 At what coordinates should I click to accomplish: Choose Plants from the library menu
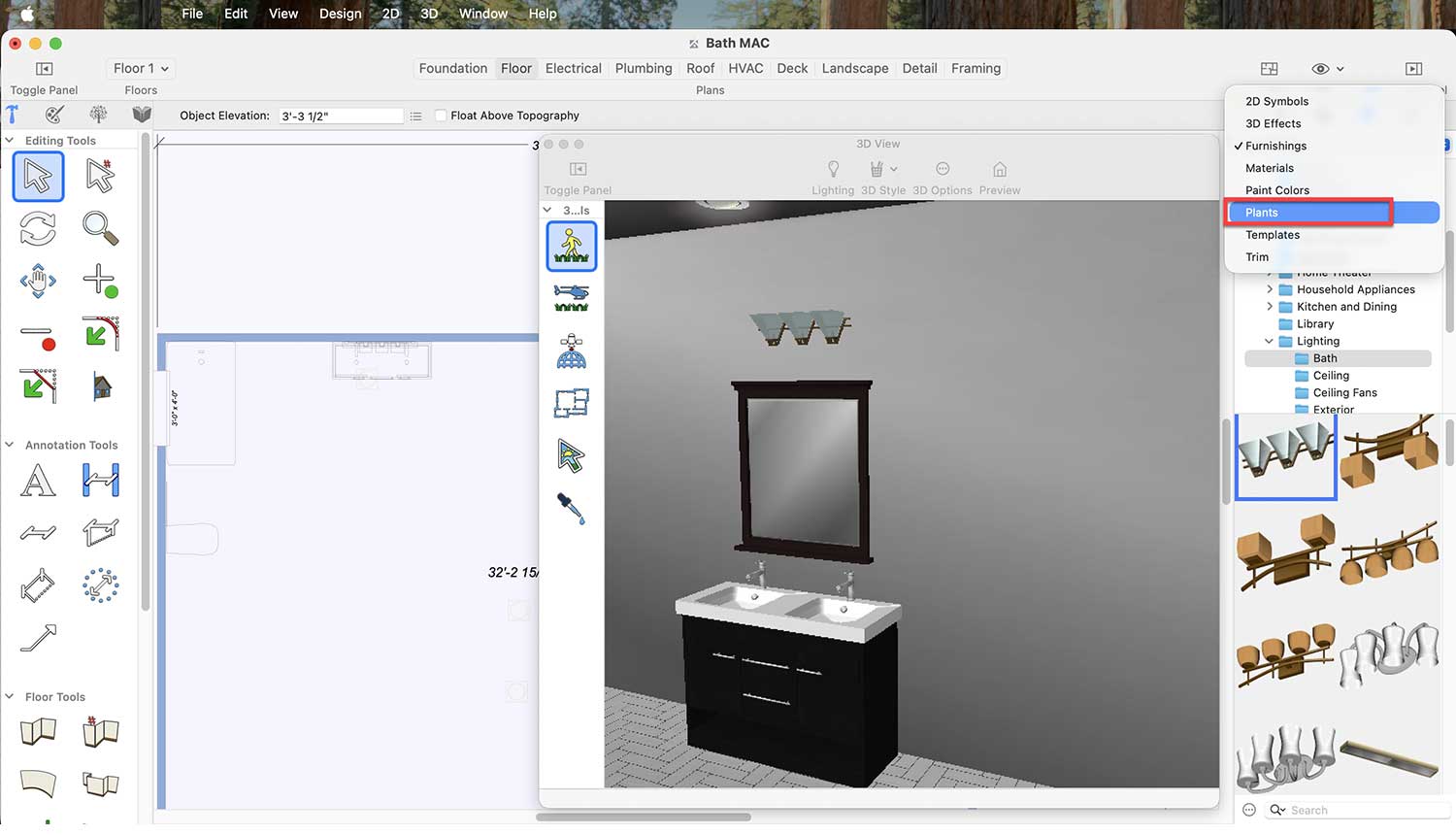pyautogui.click(x=1262, y=213)
